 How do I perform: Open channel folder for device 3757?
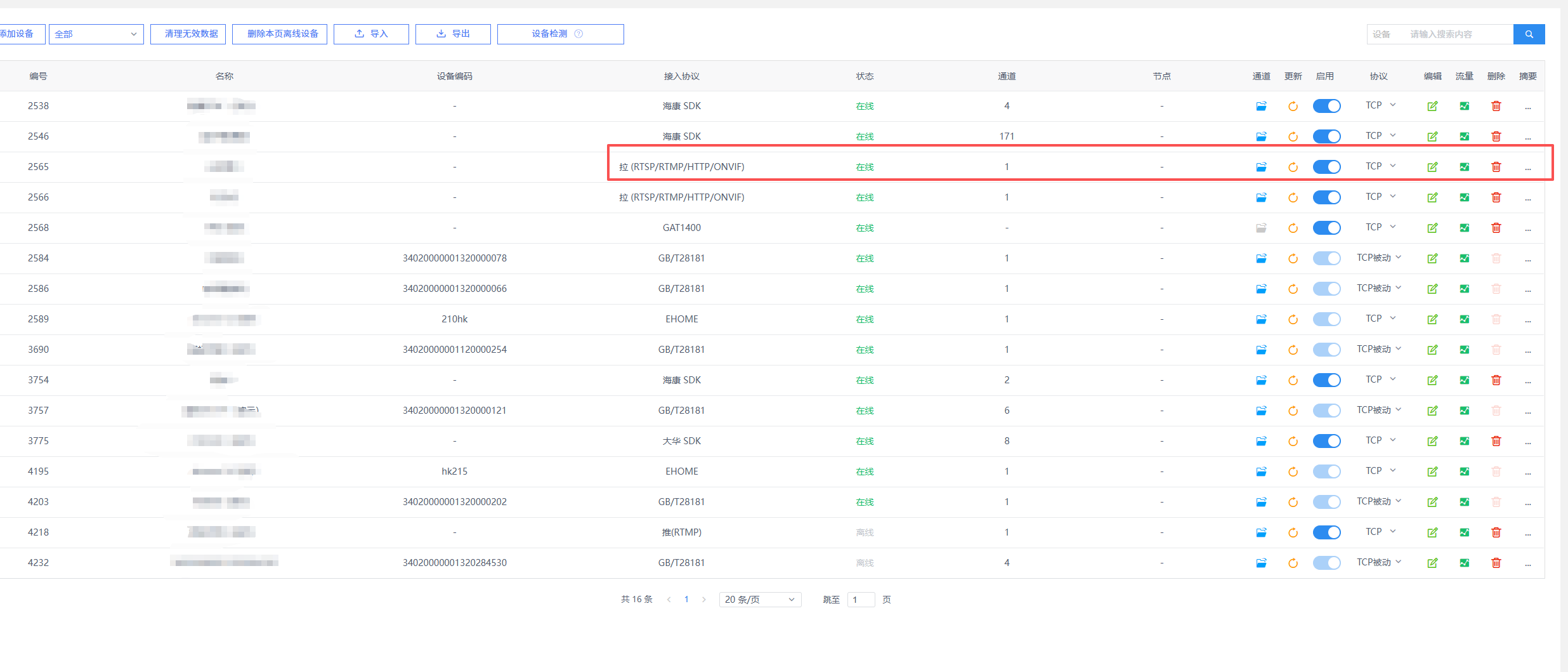pyautogui.click(x=1261, y=411)
